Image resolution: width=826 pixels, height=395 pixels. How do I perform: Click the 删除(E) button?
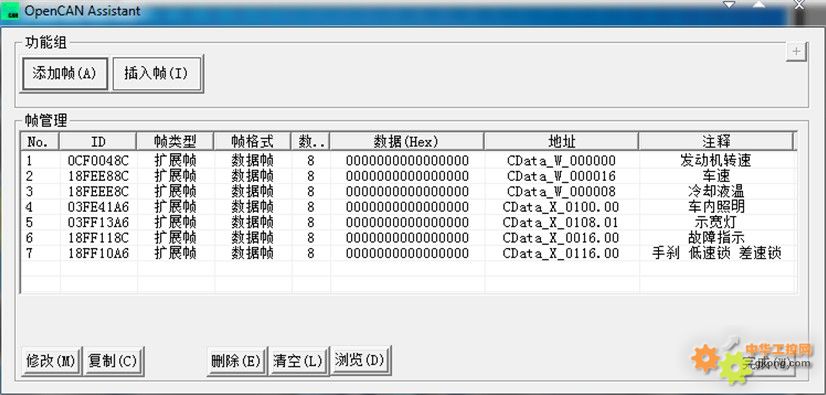coord(236,361)
